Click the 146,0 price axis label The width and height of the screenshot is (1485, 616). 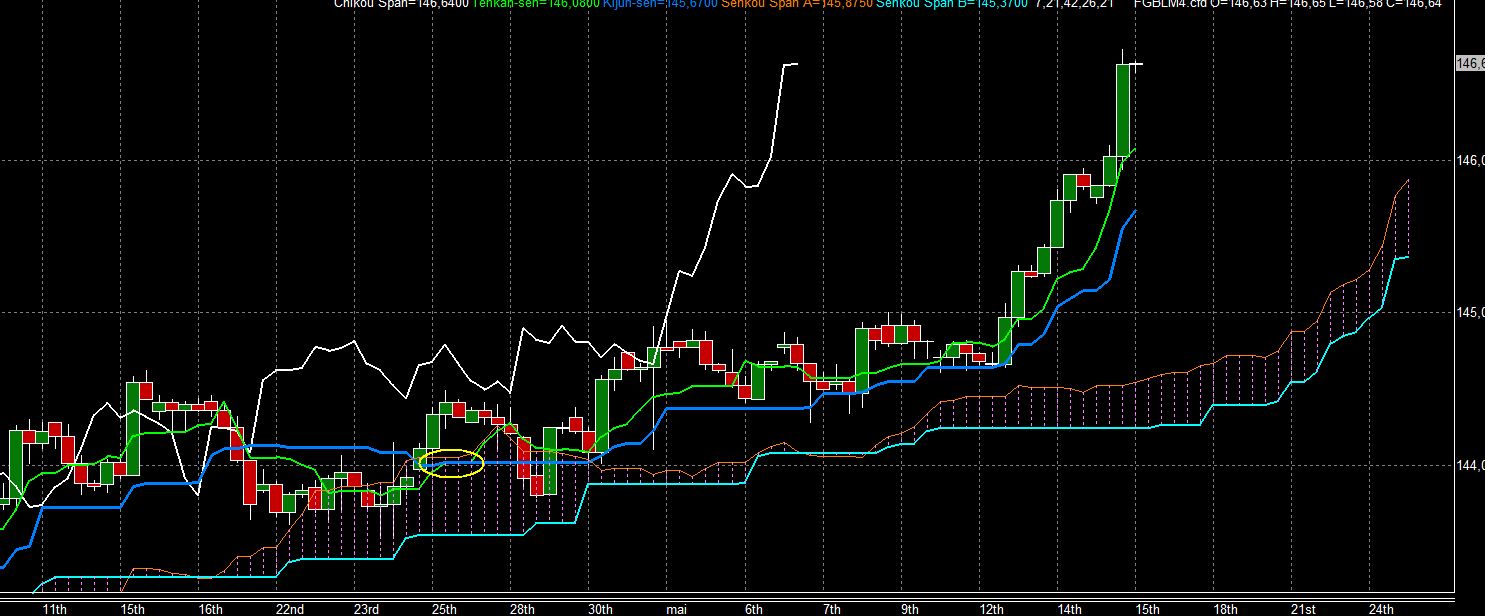[x=1471, y=160]
